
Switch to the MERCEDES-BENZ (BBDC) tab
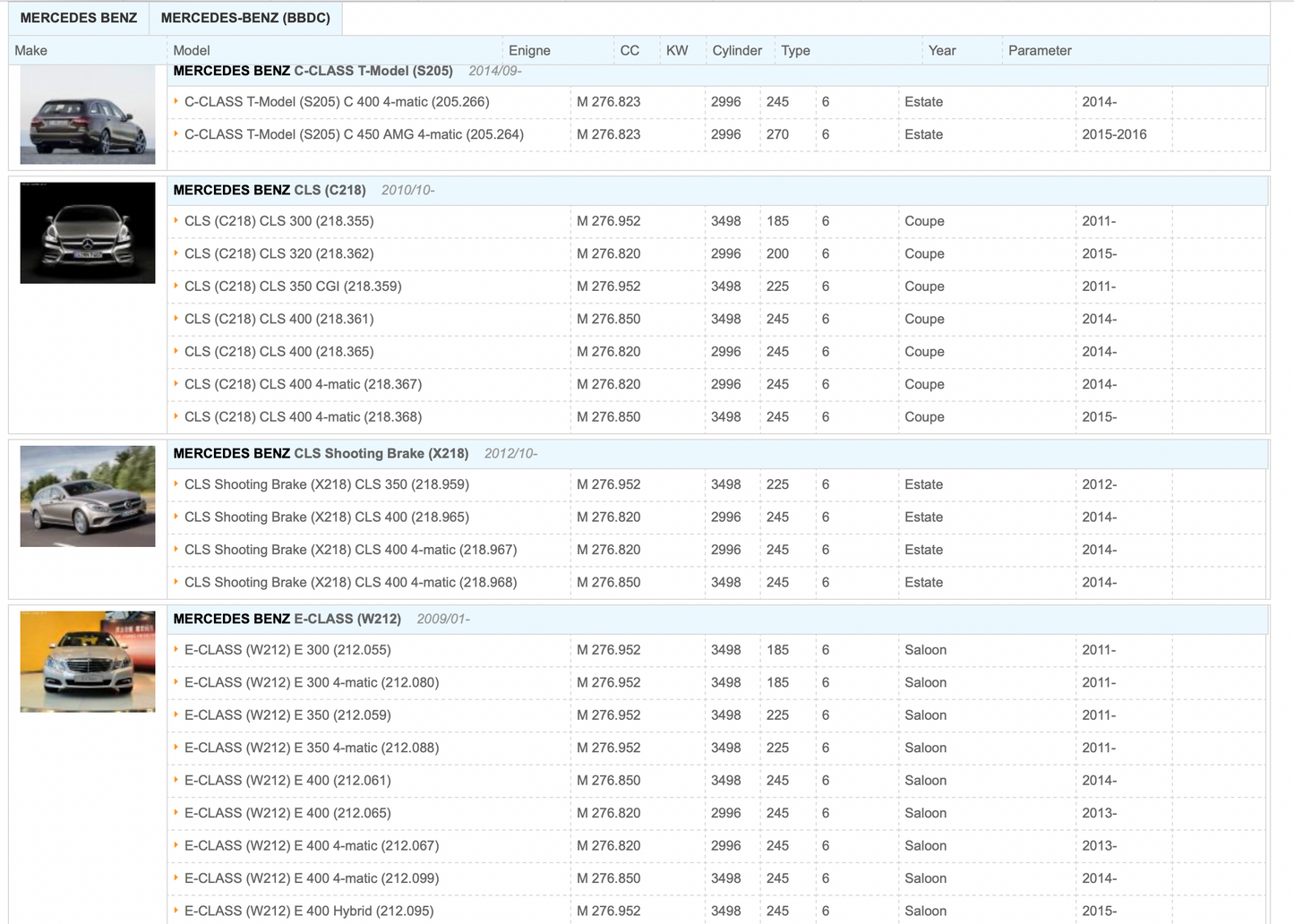click(245, 18)
